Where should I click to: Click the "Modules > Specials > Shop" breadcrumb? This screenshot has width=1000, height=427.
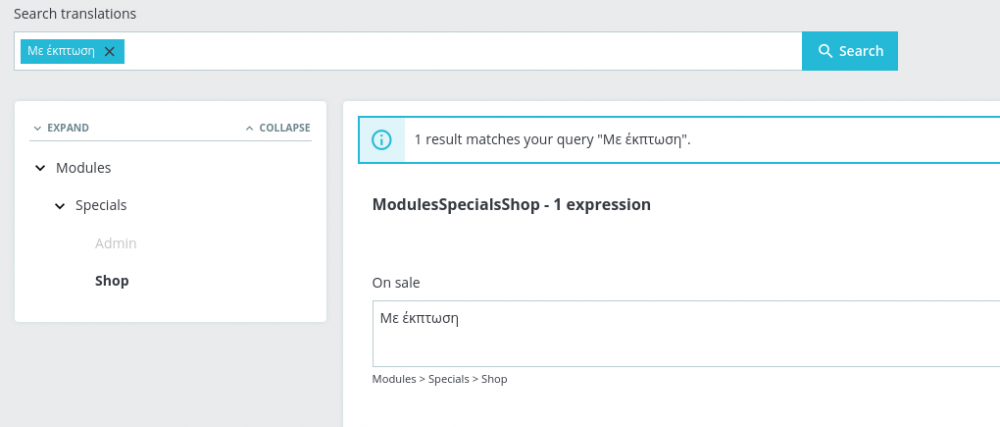439,379
